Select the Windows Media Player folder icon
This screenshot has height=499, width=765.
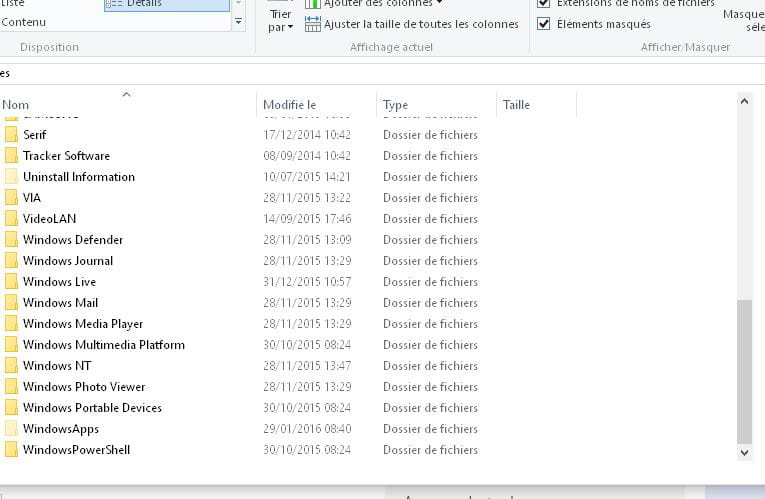click(11, 324)
